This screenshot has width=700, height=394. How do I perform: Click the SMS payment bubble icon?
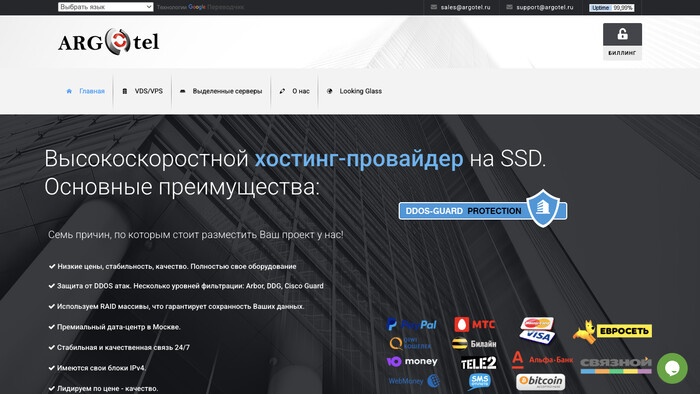[479, 382]
